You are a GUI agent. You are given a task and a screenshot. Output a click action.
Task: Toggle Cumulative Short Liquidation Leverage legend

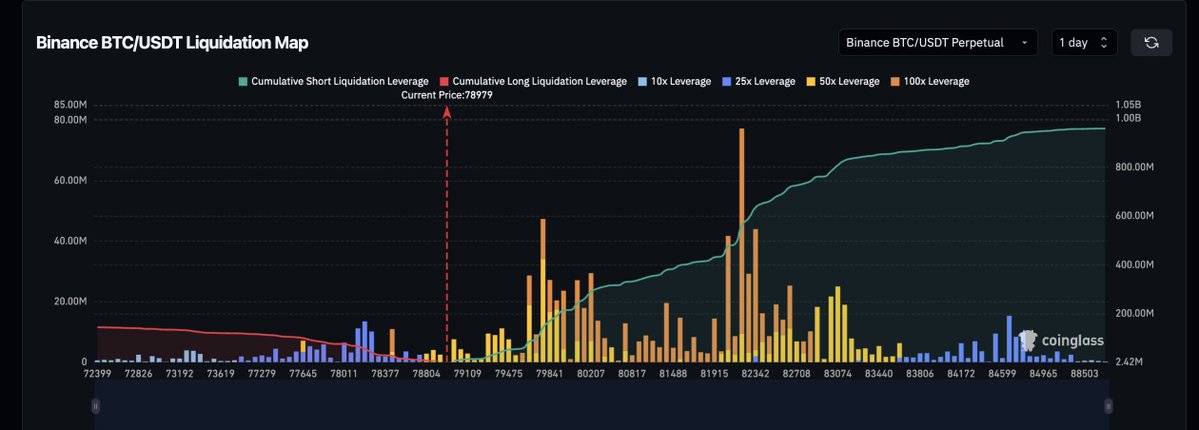333,81
